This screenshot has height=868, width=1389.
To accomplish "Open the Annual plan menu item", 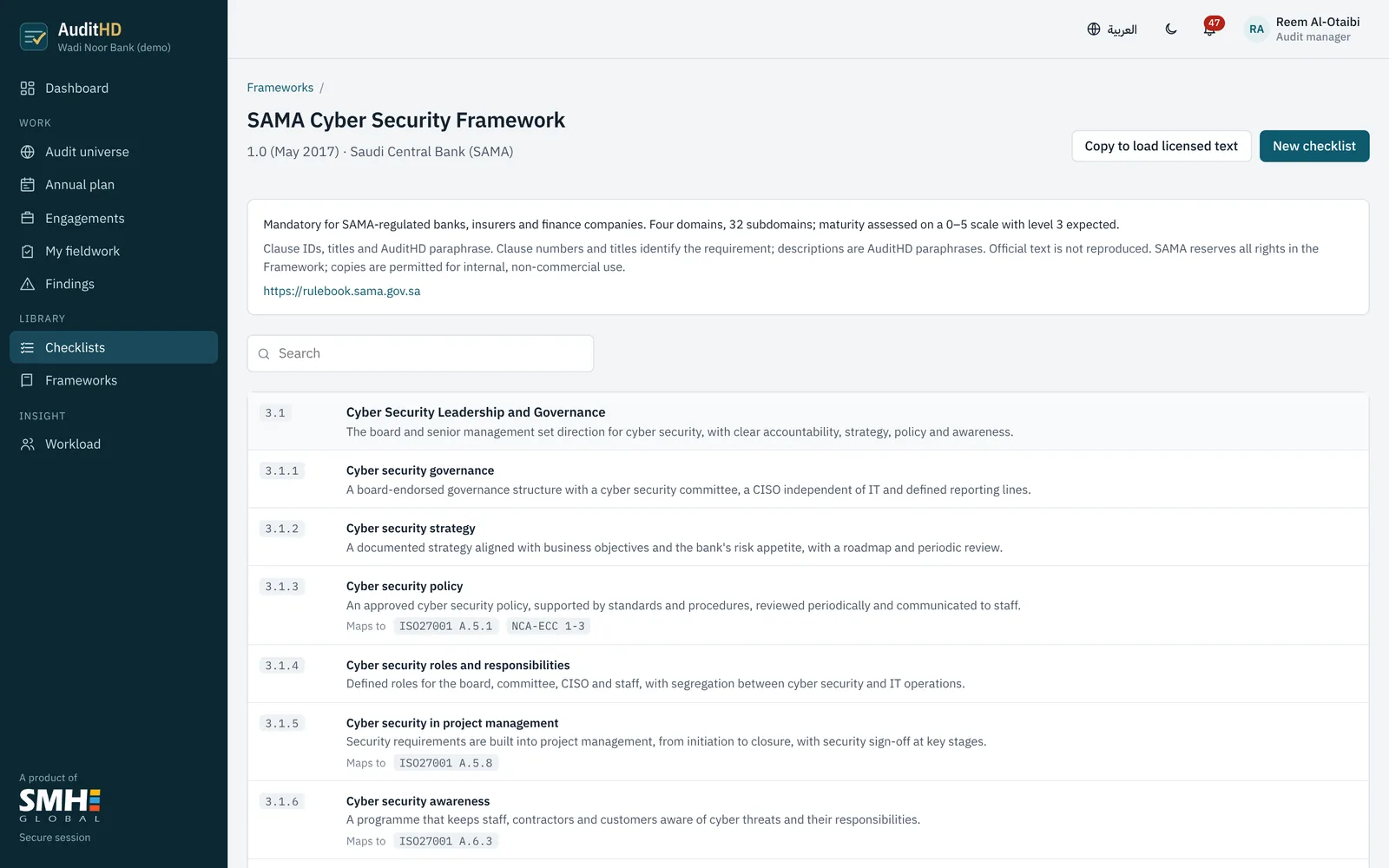I will pos(114,185).
